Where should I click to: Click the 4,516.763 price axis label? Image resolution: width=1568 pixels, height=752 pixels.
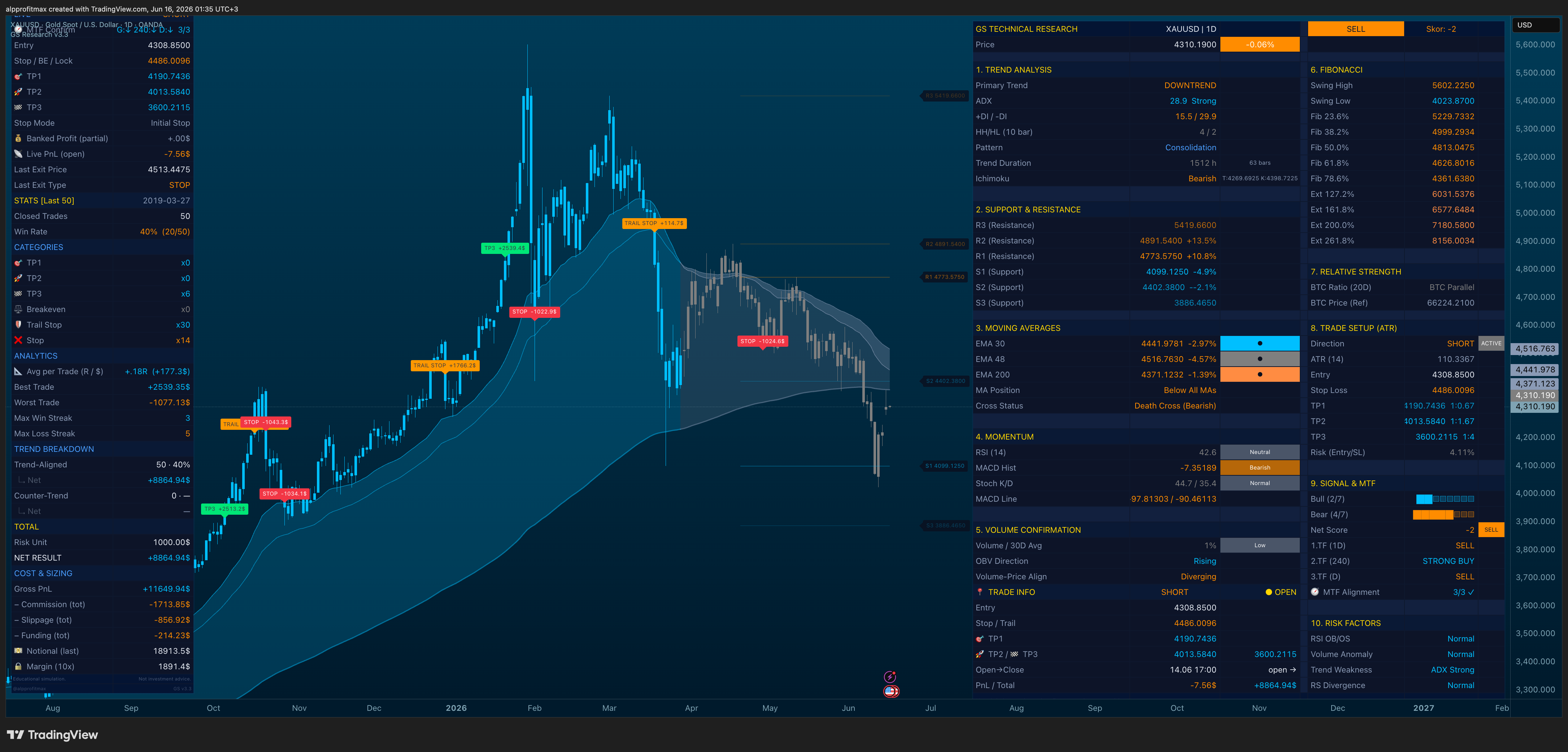1535,349
